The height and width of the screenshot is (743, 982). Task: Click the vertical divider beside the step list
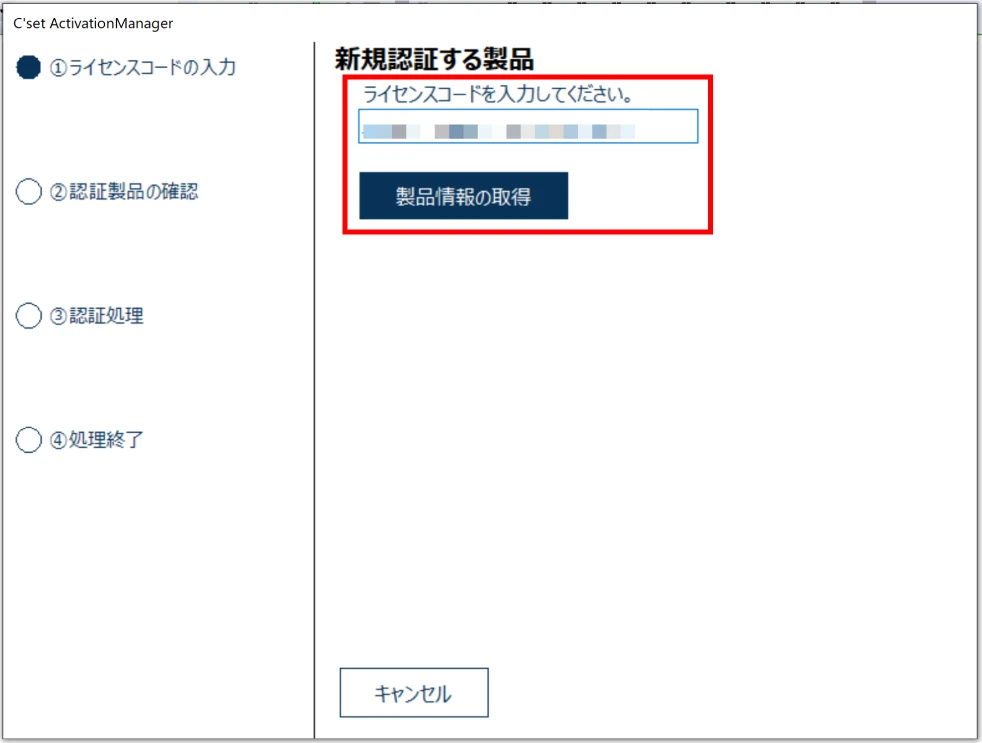tap(314, 400)
